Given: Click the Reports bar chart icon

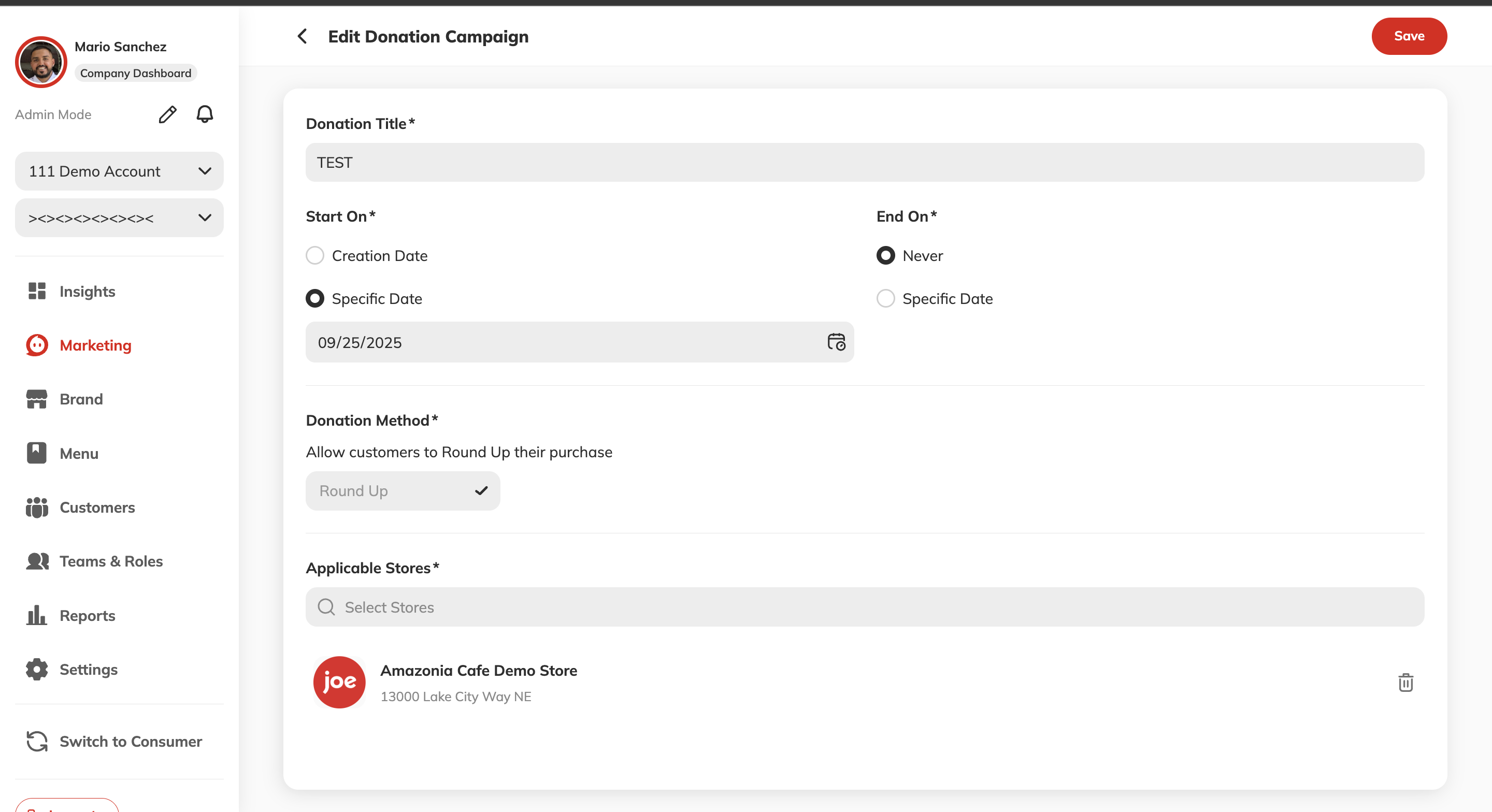Looking at the screenshot, I should 36,615.
